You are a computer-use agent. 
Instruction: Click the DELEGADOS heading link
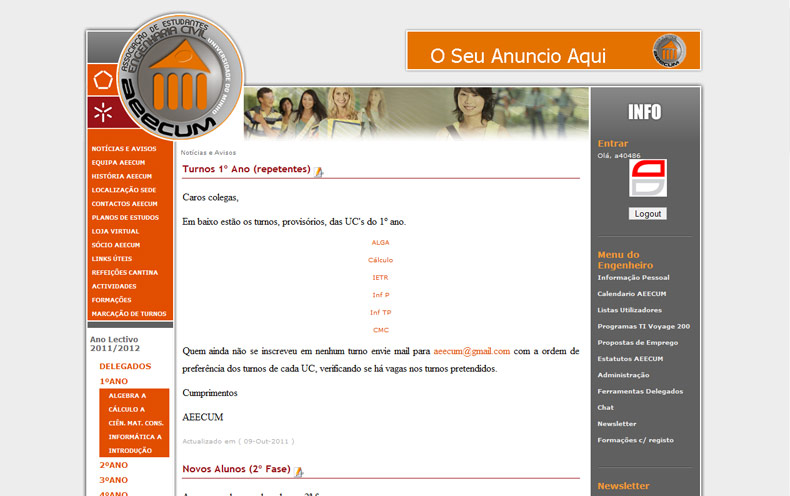125,366
